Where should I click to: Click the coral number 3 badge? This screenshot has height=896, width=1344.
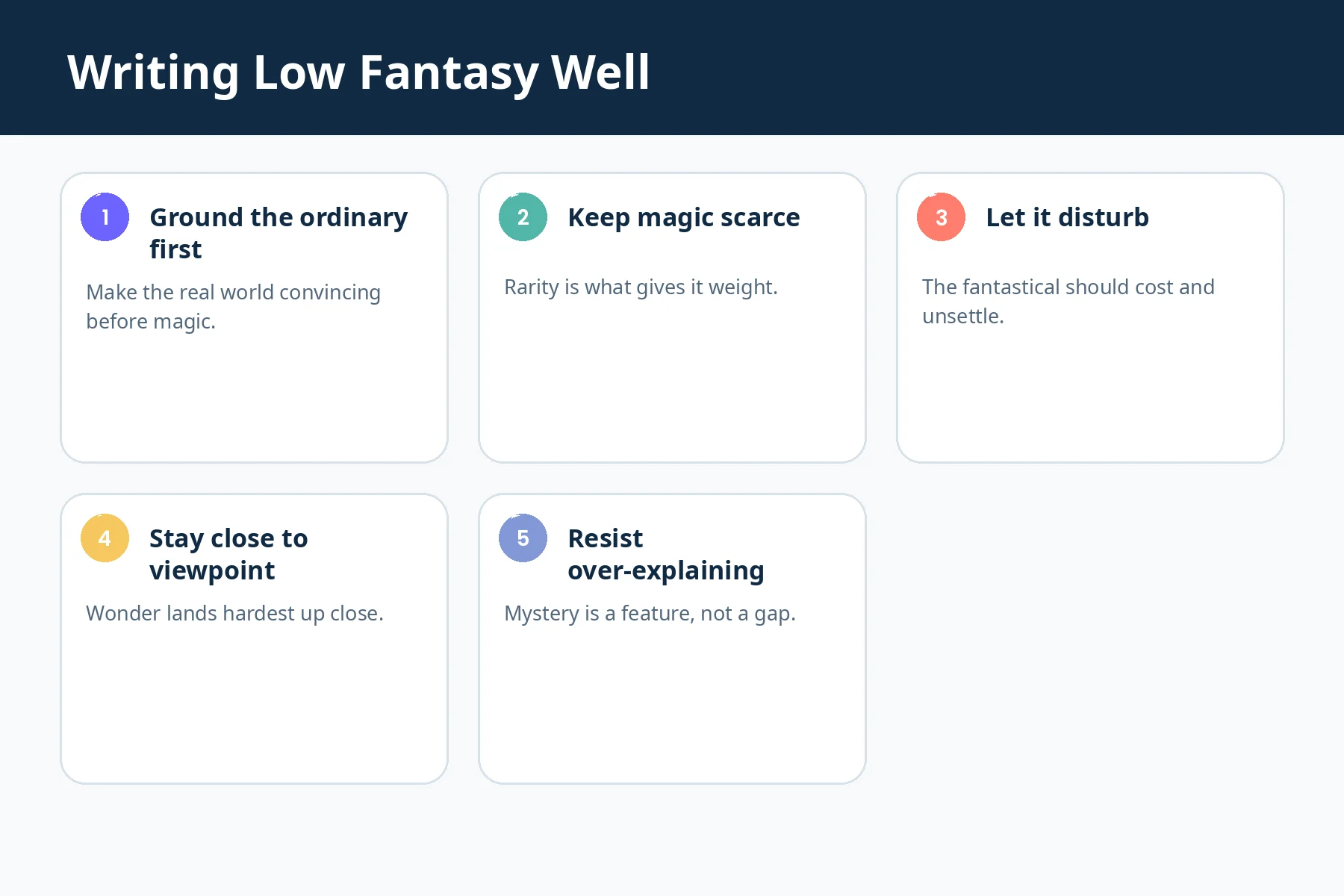coord(941,217)
